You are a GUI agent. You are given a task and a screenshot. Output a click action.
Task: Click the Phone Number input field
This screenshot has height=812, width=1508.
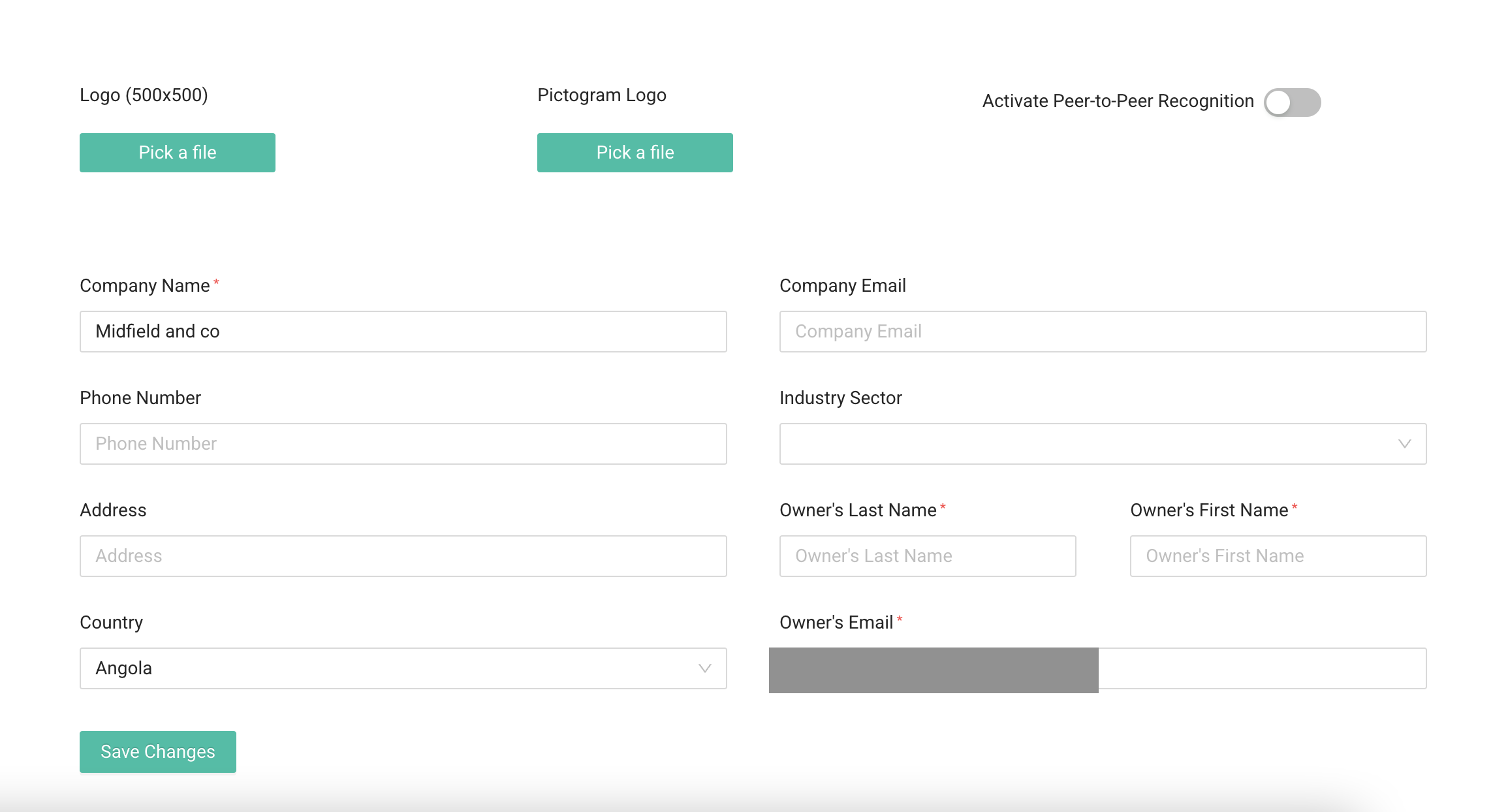coord(403,444)
